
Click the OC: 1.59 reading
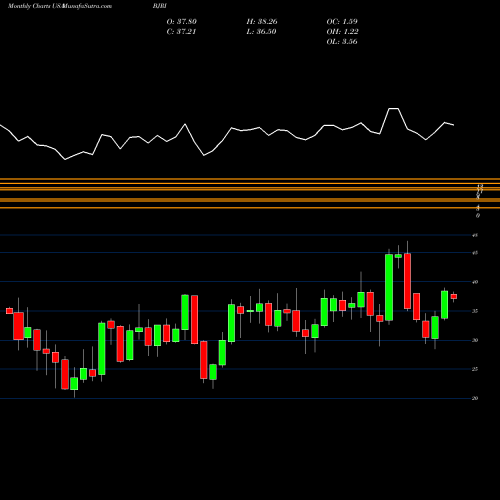point(342,22)
